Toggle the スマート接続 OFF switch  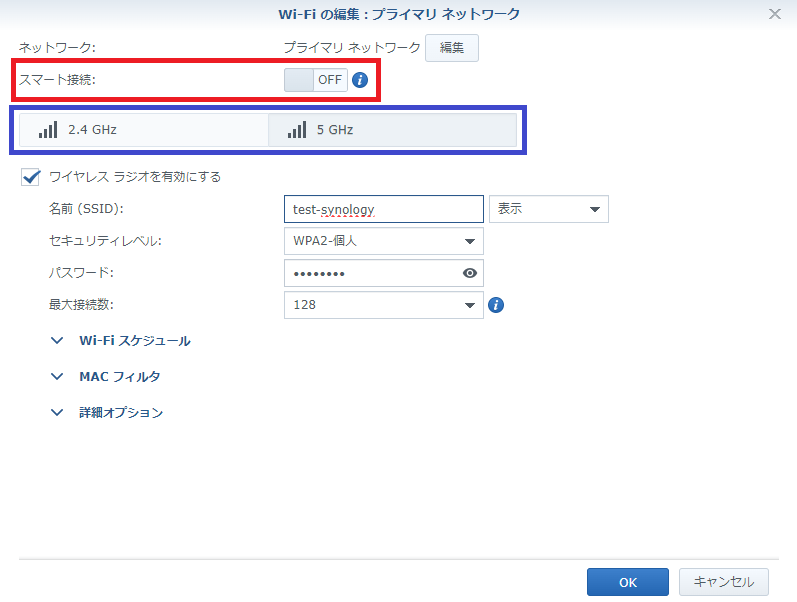316,80
